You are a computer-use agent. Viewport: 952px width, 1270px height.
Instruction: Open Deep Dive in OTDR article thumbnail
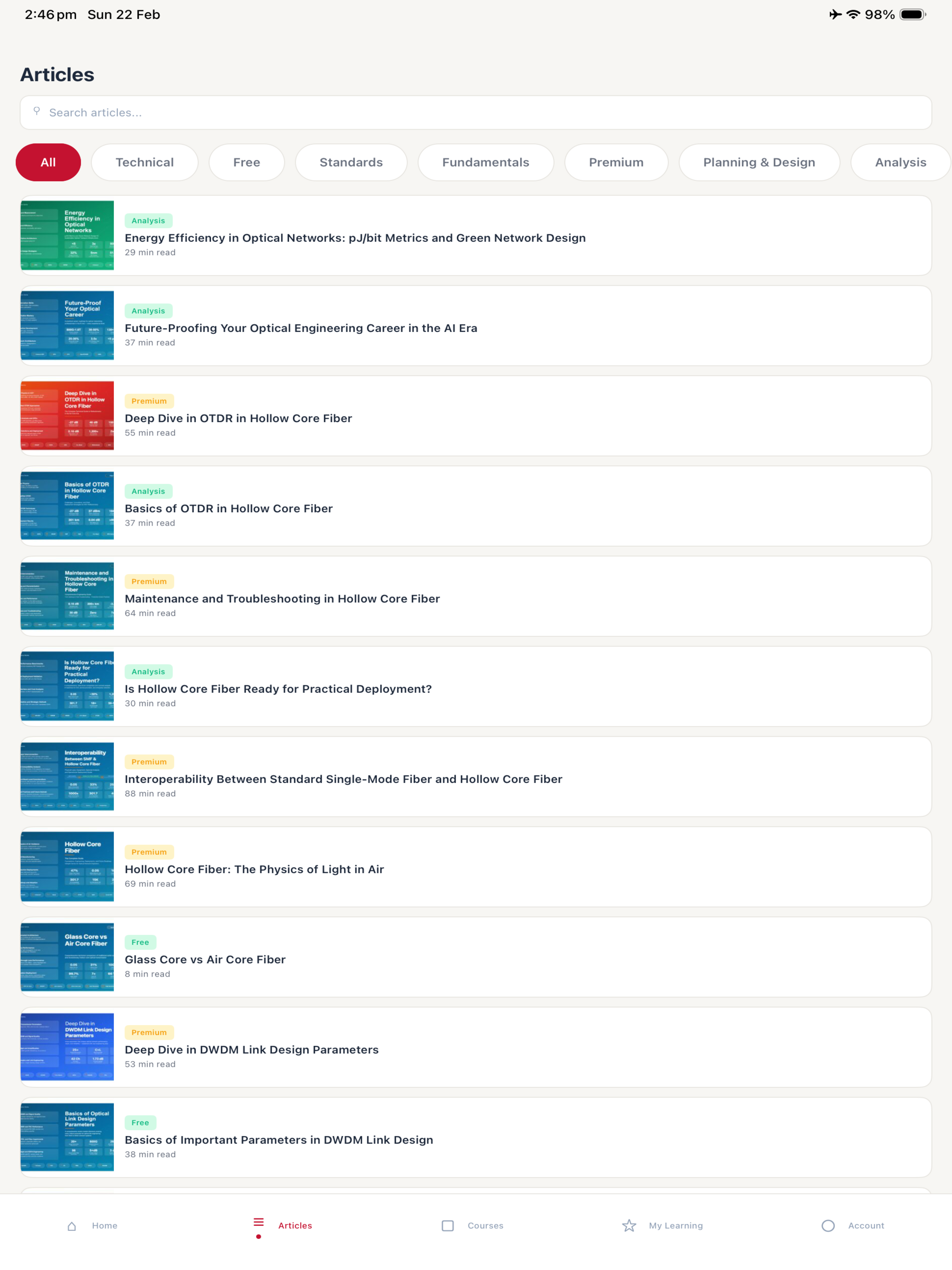(x=67, y=416)
